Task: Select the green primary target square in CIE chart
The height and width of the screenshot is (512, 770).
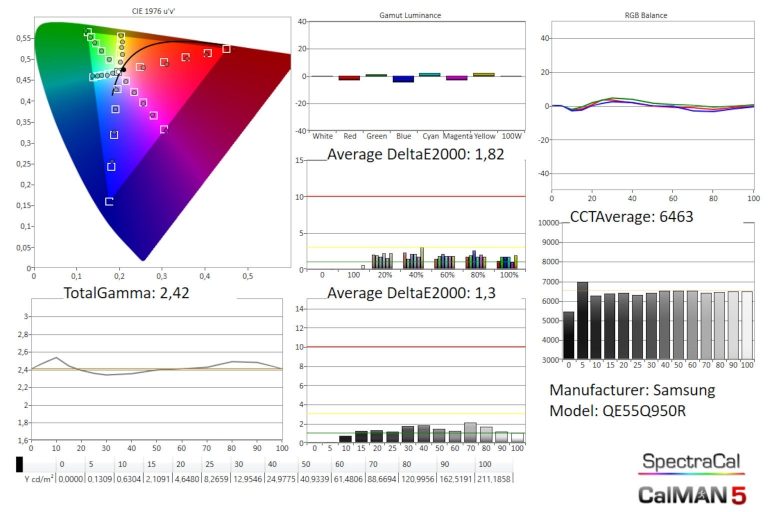Action: click(x=88, y=32)
